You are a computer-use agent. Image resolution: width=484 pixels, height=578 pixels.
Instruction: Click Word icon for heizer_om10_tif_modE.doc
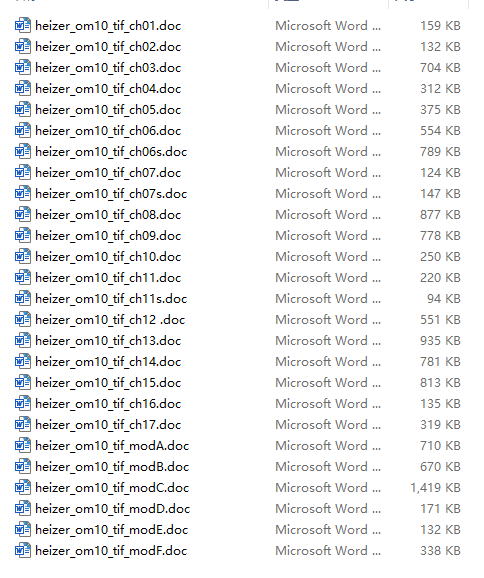22,530
